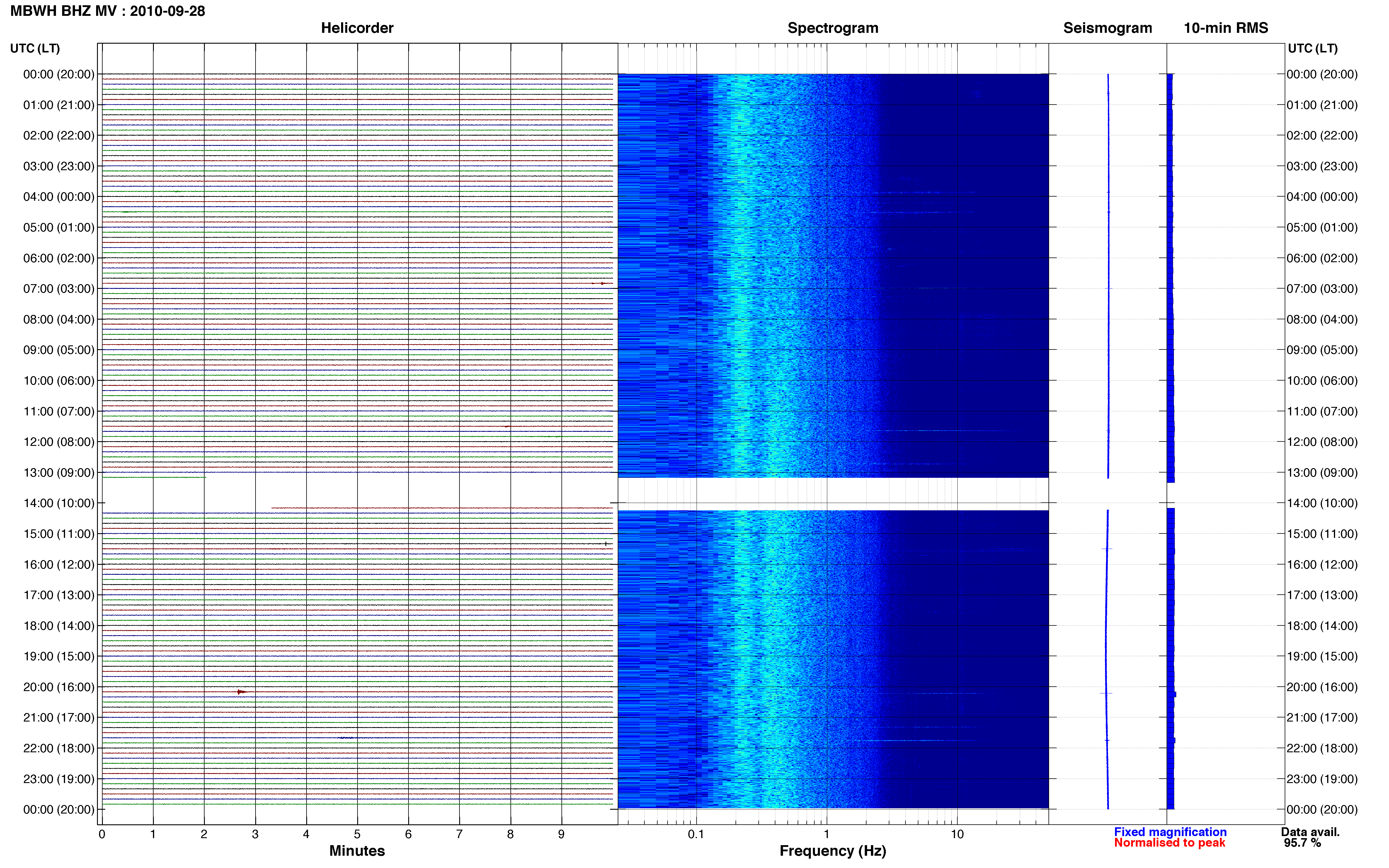Image resolution: width=1389 pixels, height=868 pixels.
Task: Click the 'Seismogram' panel heading
Action: 1107,28
